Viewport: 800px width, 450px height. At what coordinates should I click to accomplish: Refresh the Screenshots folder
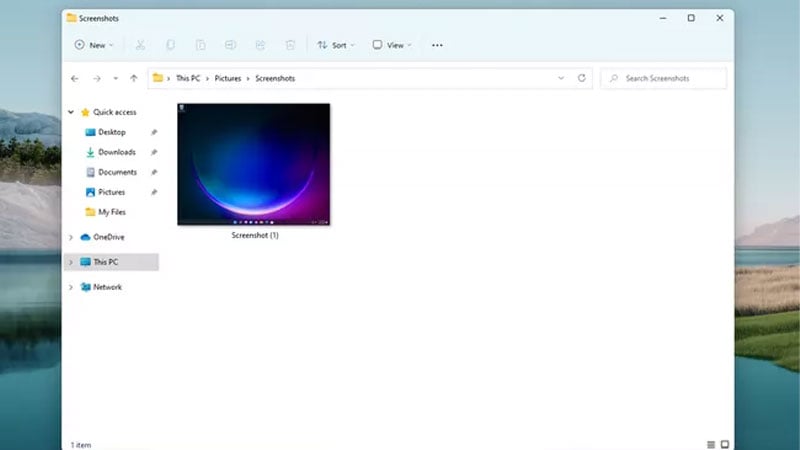pyautogui.click(x=582, y=78)
